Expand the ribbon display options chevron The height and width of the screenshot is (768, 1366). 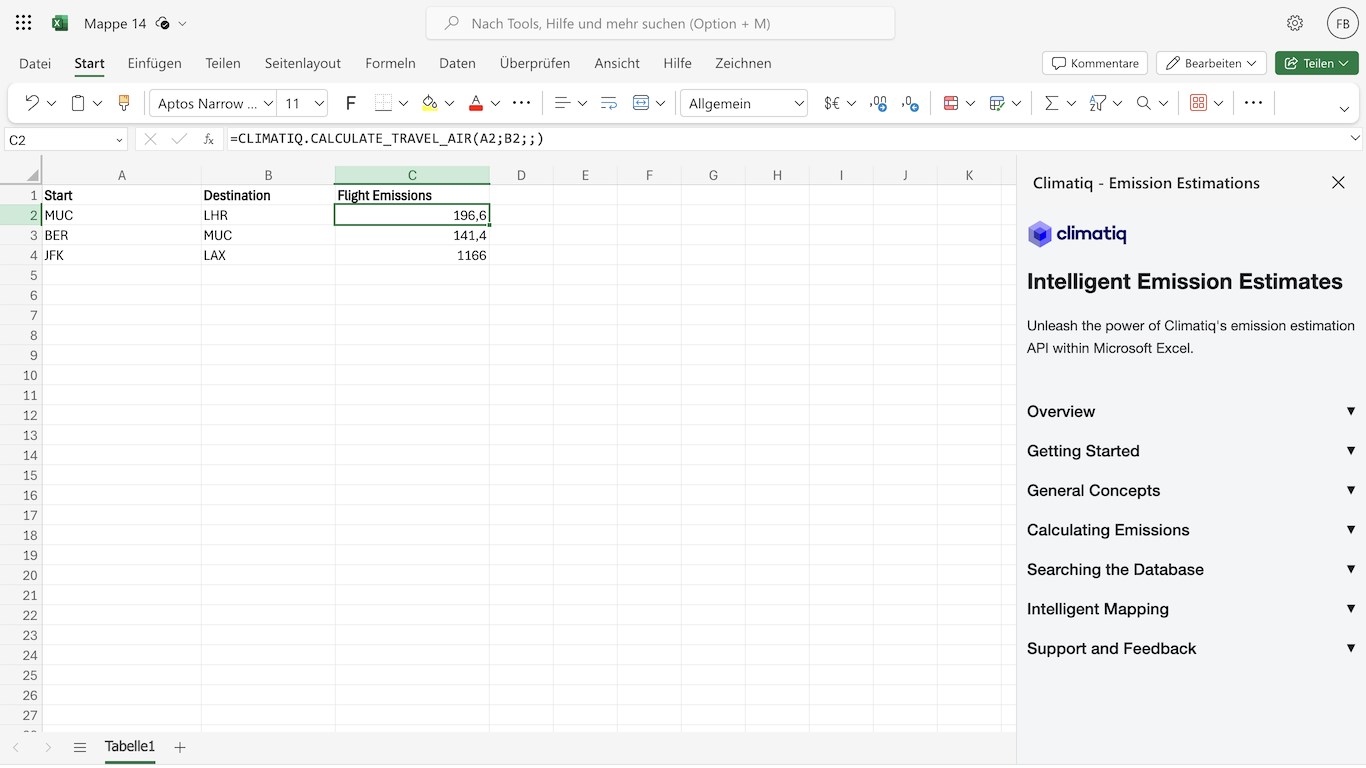pos(1344,108)
